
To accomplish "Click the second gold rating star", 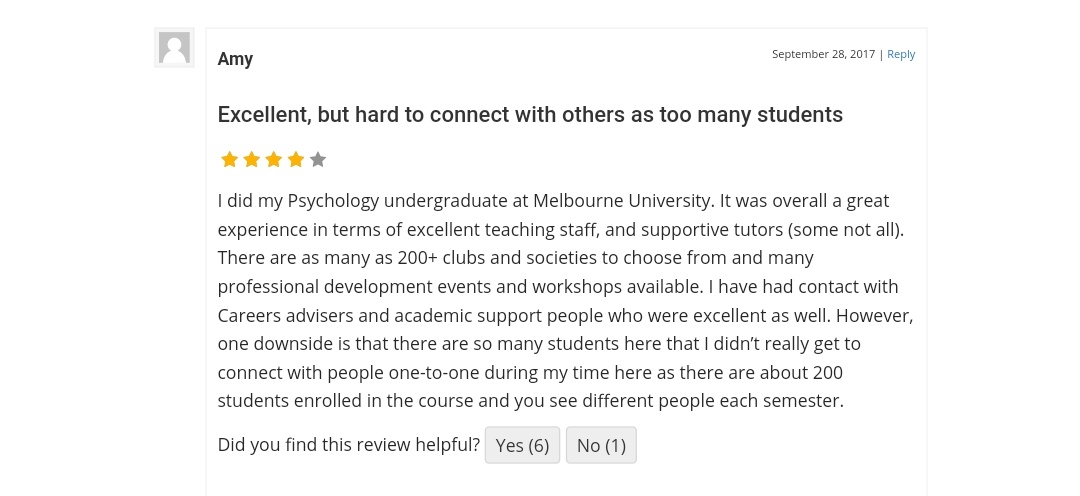I will pos(251,159).
